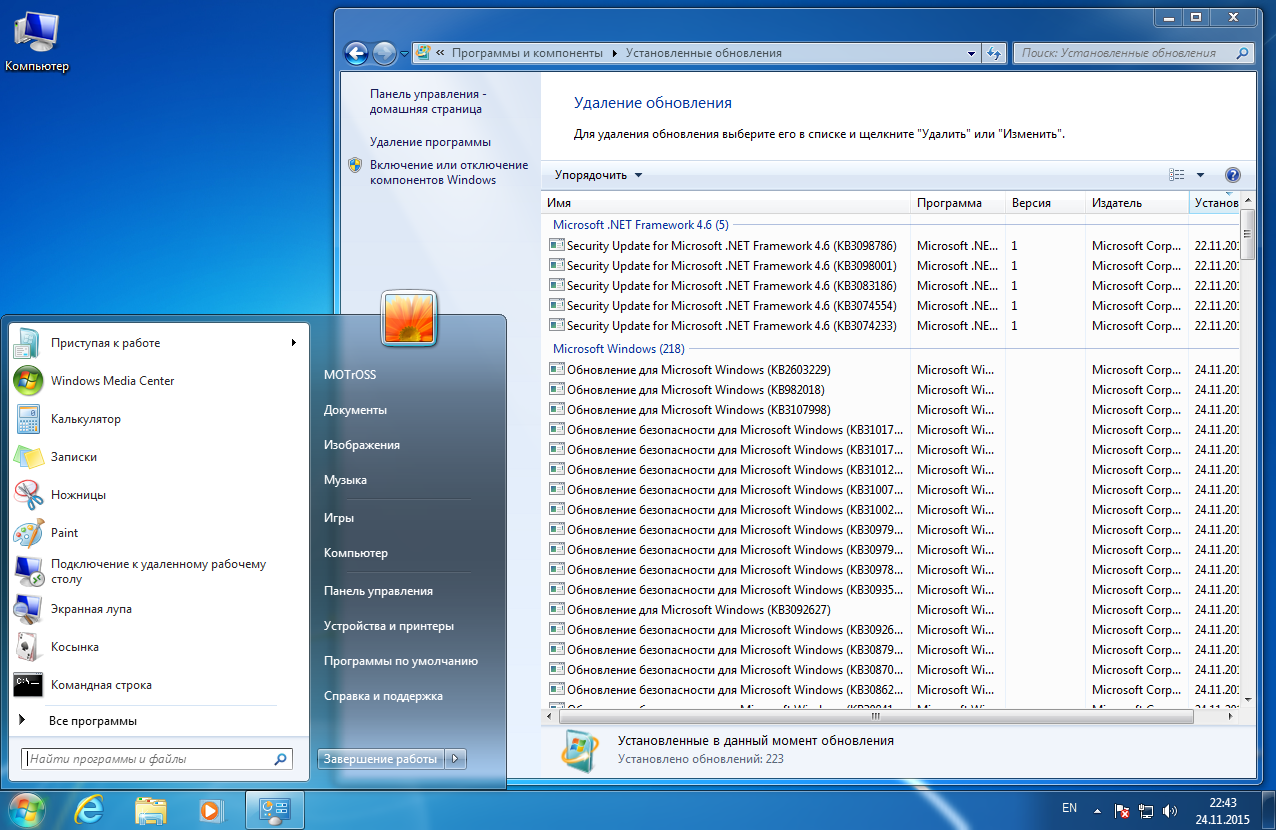Open Музыка from Start menu

pos(345,480)
